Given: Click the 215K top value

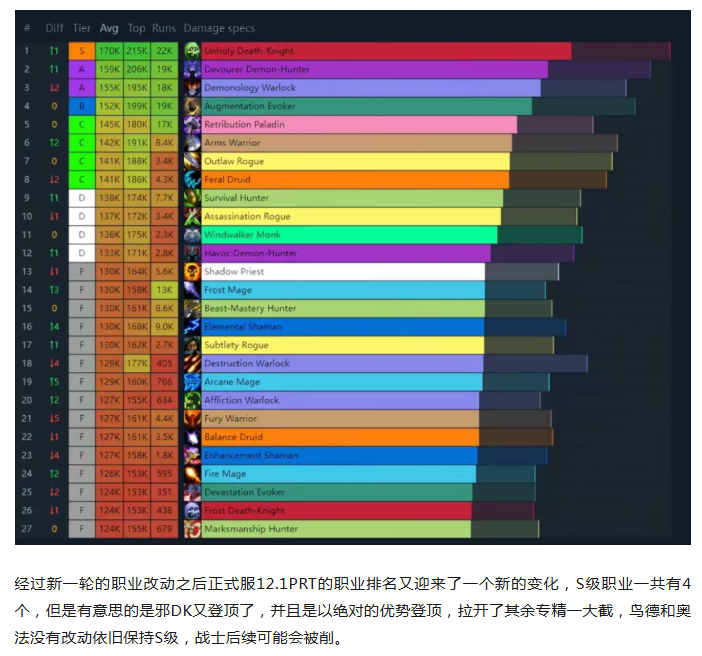Looking at the screenshot, I should coord(137,51).
